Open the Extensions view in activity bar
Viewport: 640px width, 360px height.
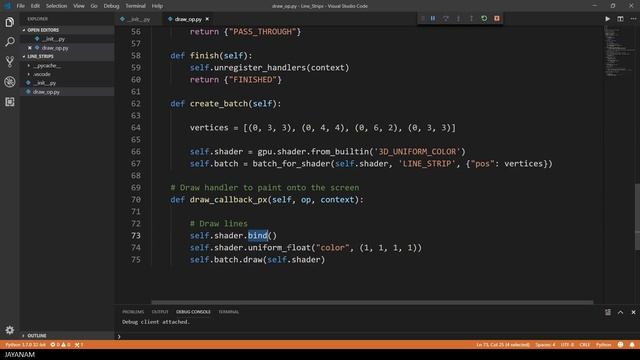(10, 102)
